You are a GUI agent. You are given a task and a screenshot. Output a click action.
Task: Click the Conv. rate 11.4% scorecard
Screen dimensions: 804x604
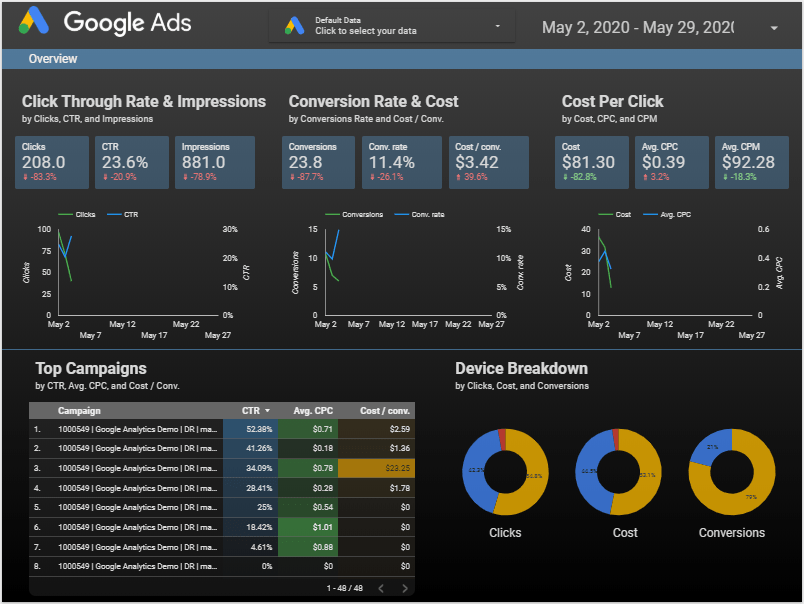point(402,162)
